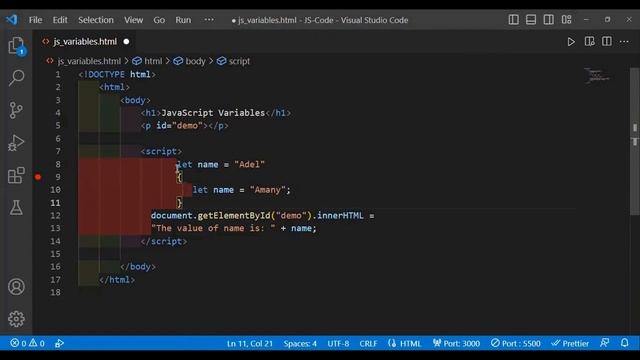This screenshot has height=360, width=640.
Task: Click the getElementById text on line 12
Action: pos(234,216)
